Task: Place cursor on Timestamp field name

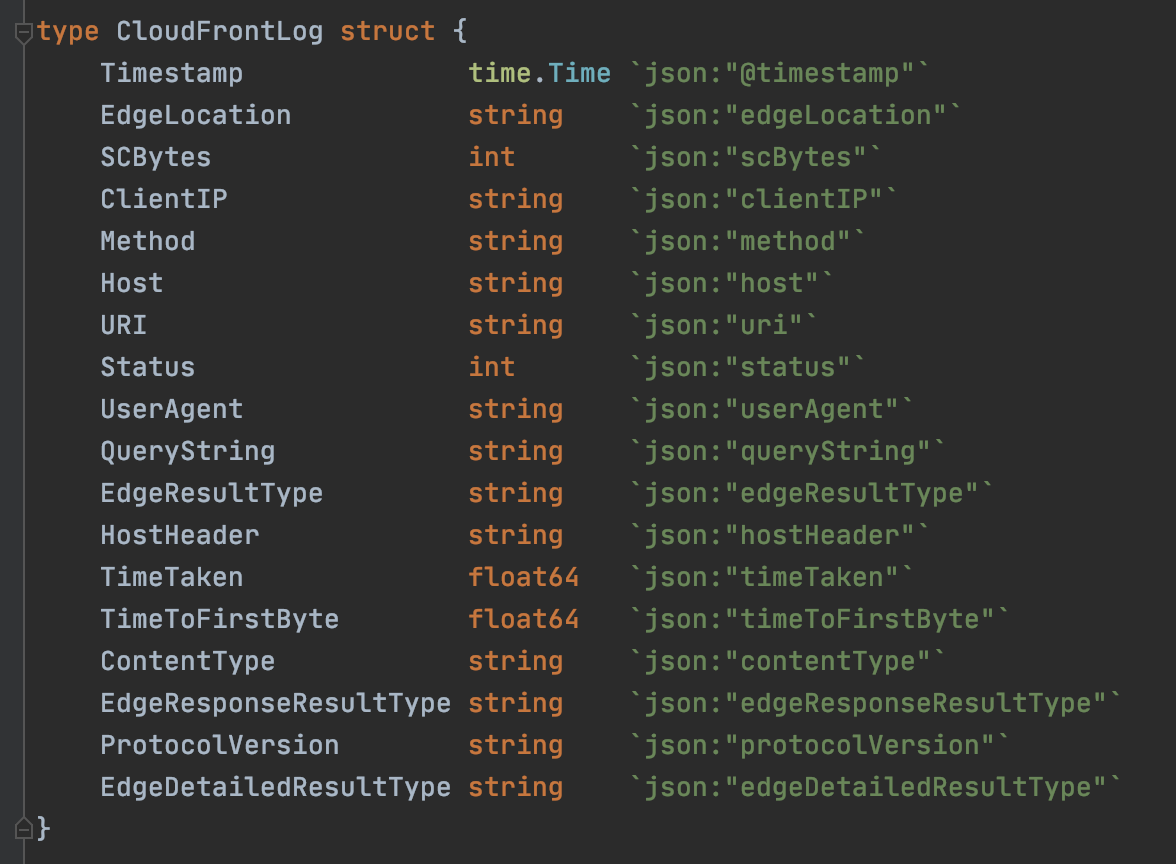Action: pos(172,74)
